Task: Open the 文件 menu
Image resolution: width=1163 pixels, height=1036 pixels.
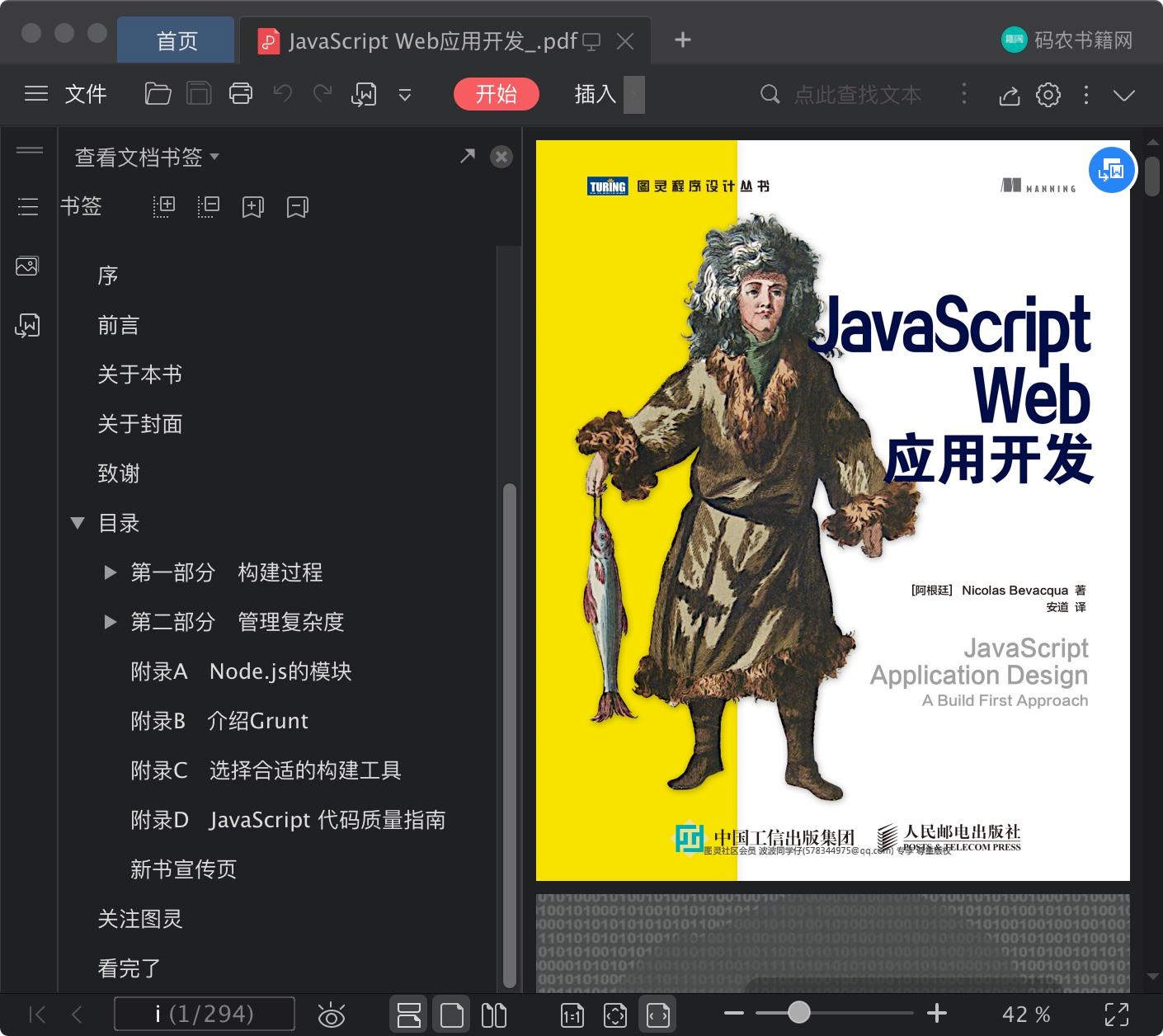Action: click(x=86, y=94)
